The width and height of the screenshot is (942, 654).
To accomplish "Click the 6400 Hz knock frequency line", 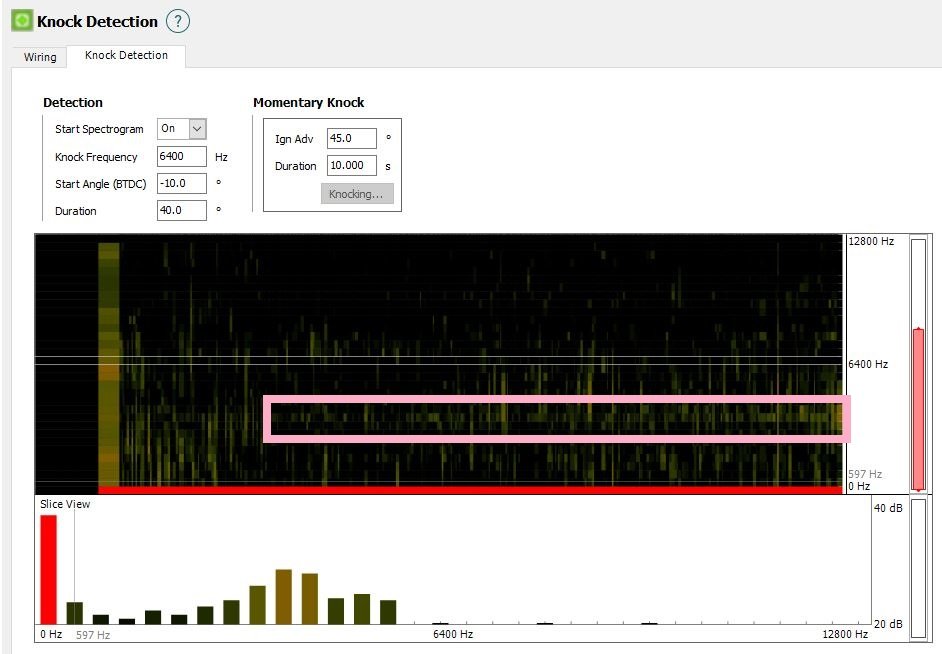I will pyautogui.click(x=440, y=361).
